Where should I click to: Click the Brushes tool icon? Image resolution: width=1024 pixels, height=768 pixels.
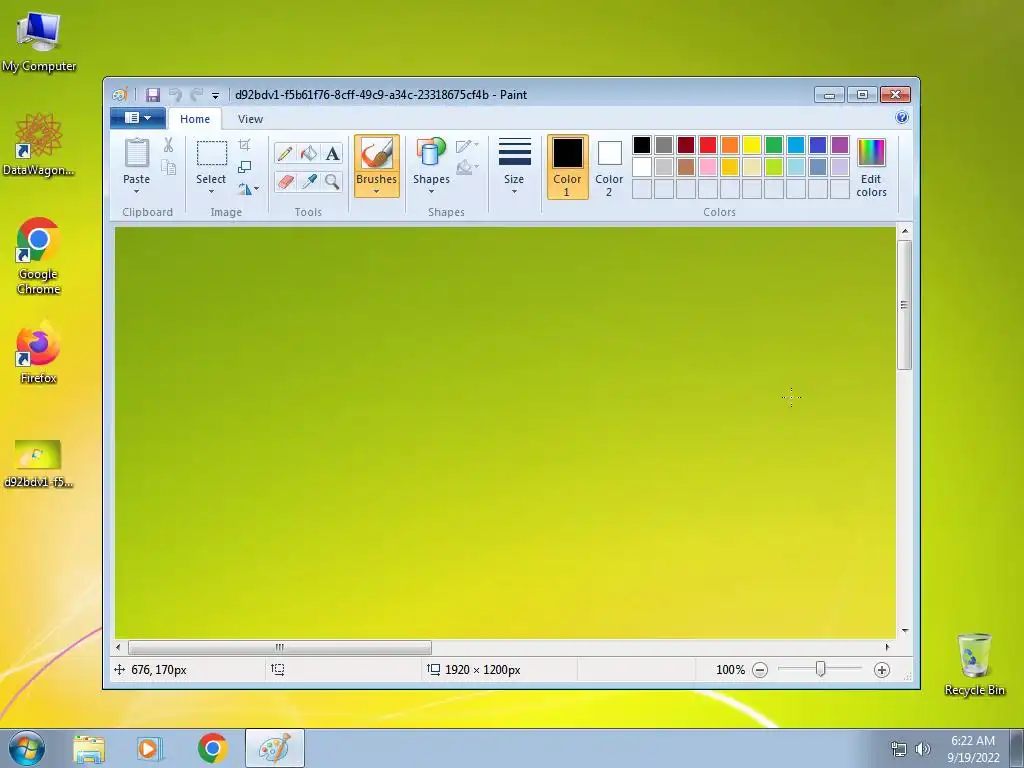(377, 154)
